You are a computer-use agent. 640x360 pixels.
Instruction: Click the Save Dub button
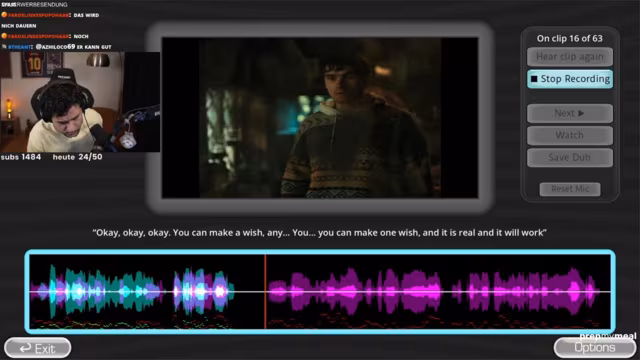pos(570,157)
